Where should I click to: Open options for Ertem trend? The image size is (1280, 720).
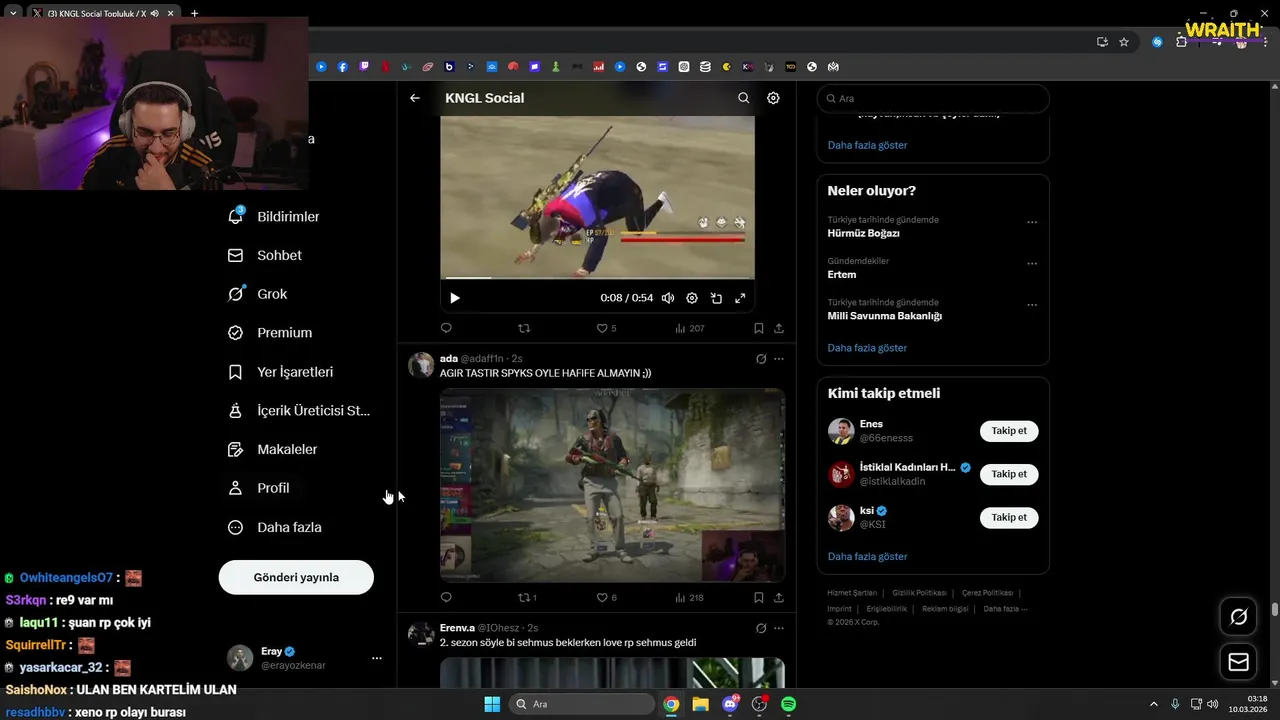tap(1032, 264)
